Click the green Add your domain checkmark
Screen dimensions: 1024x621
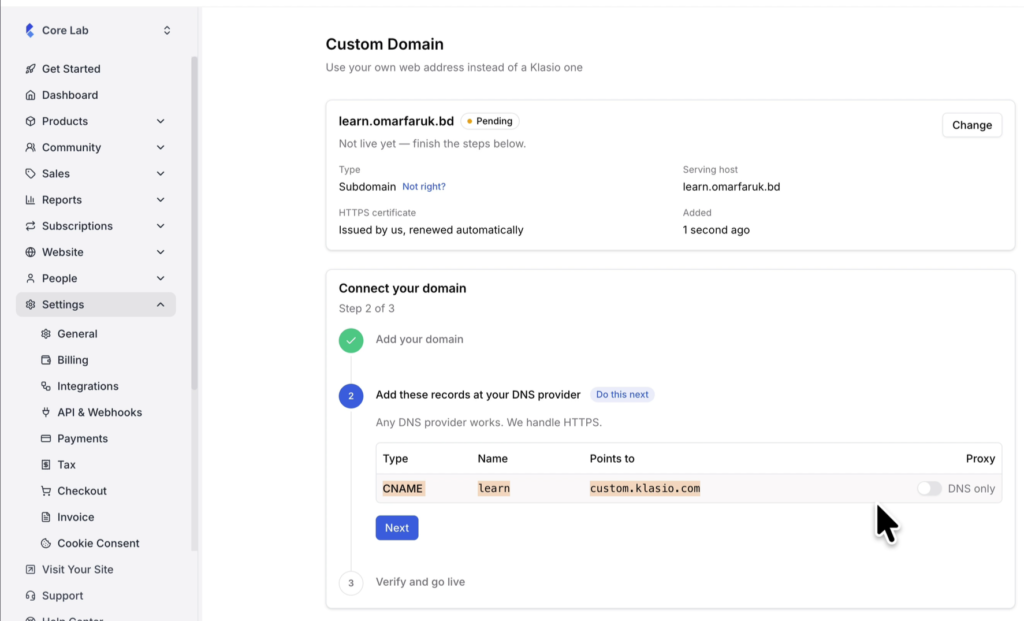[351, 340]
